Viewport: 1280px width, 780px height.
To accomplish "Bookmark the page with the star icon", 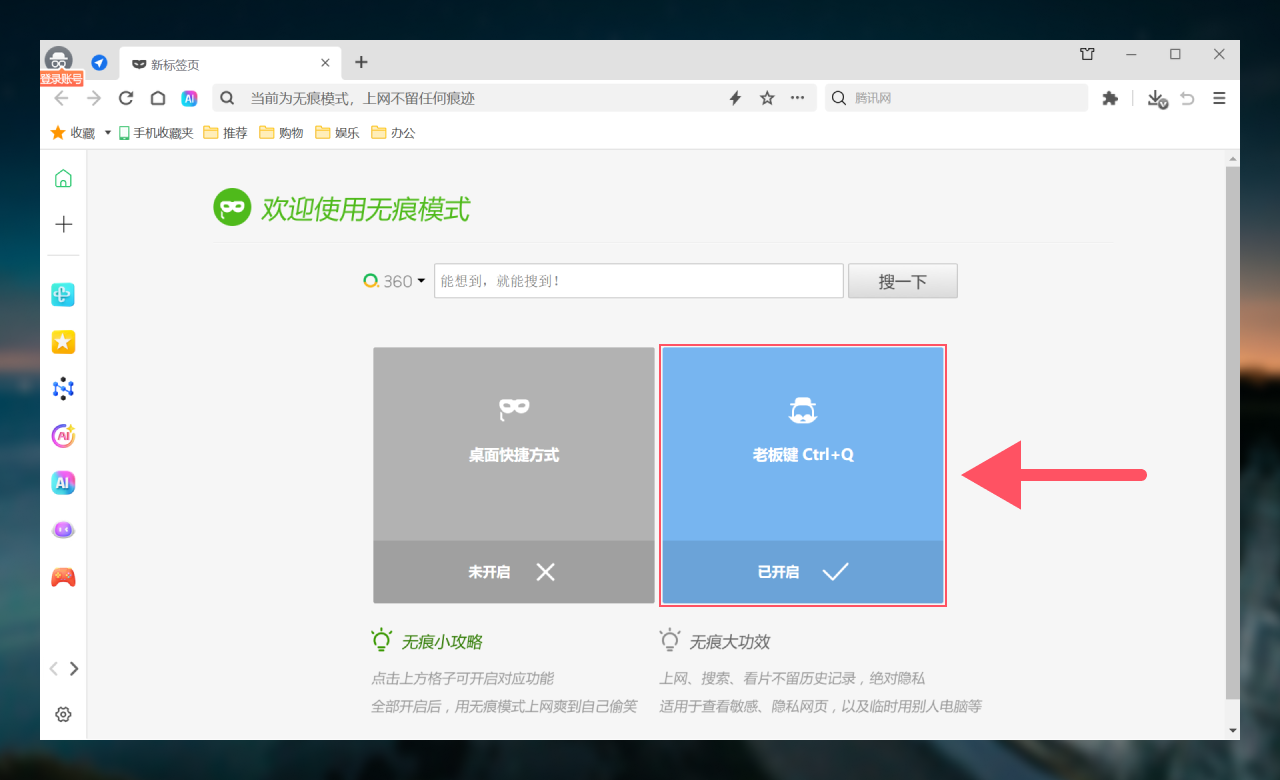I will (767, 98).
